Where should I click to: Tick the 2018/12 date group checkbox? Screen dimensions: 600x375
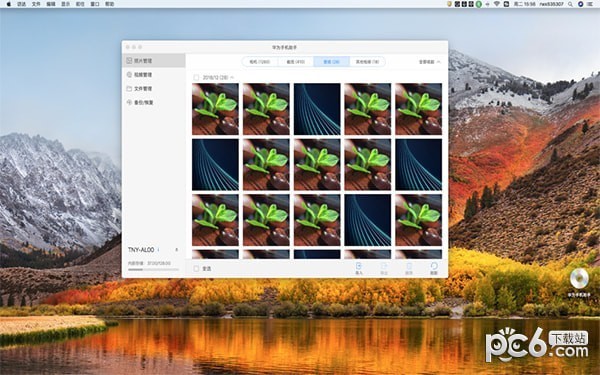pyautogui.click(x=196, y=77)
